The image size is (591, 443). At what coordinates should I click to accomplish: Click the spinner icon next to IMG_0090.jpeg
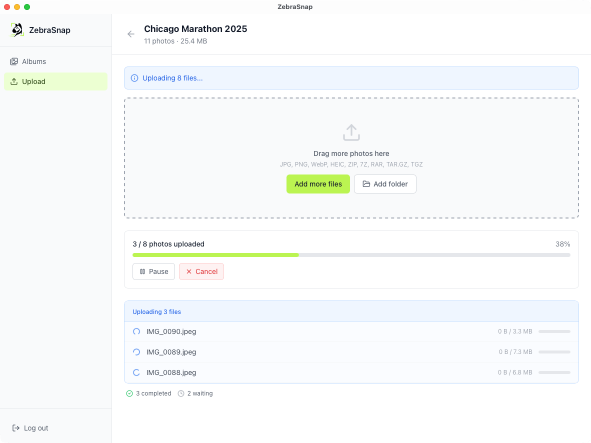136,331
